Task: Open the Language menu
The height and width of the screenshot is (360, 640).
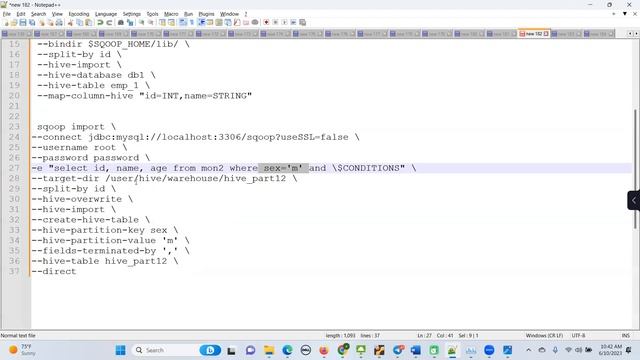Action: (106, 14)
